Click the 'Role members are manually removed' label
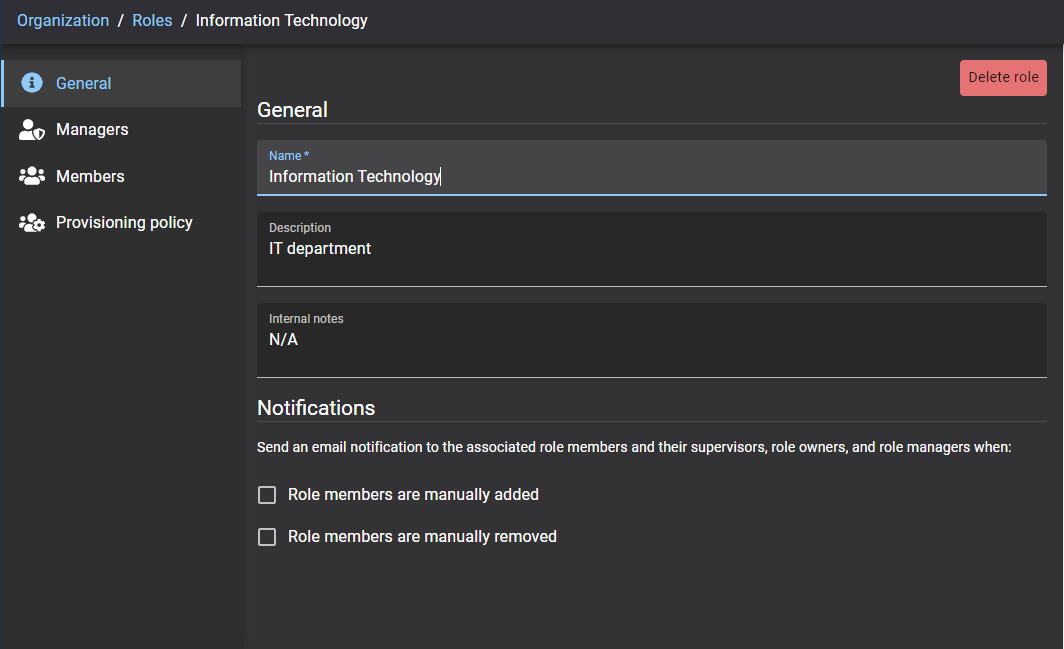Image resolution: width=1064 pixels, height=649 pixels. pos(422,537)
